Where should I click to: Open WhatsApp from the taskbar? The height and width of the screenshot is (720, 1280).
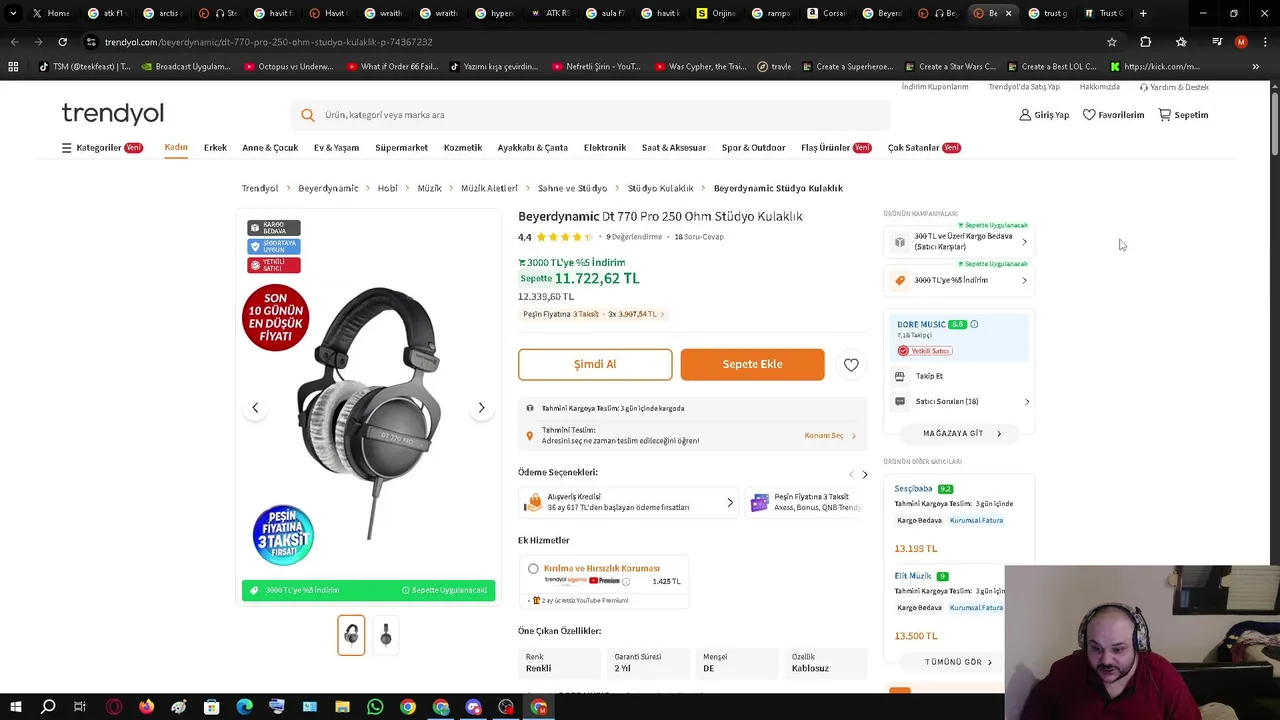[375, 707]
